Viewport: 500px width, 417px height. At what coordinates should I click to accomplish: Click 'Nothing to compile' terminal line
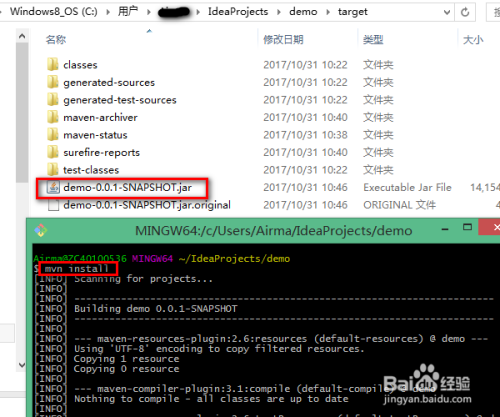coord(211,399)
